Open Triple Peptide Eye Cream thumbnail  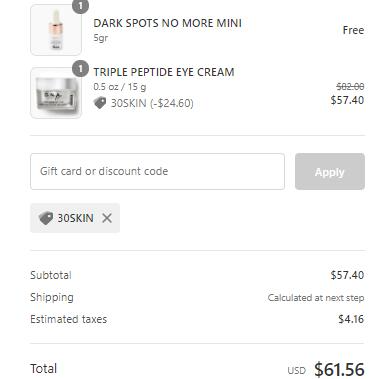(56, 93)
